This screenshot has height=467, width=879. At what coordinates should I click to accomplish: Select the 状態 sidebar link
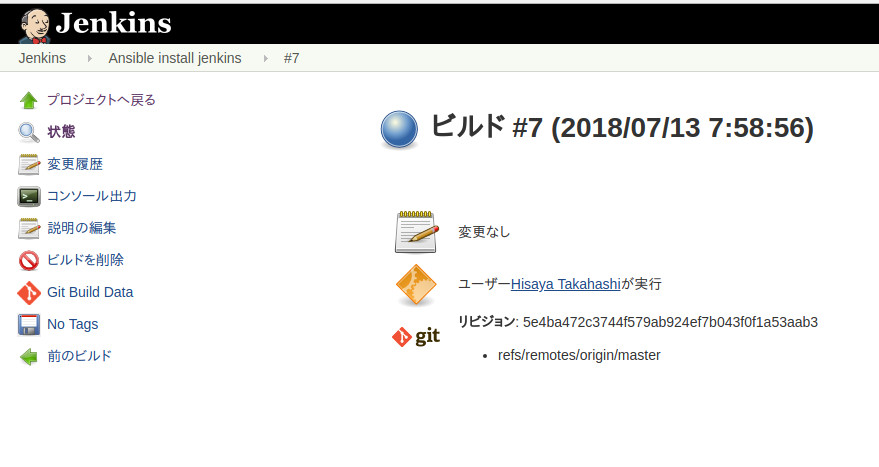point(61,132)
